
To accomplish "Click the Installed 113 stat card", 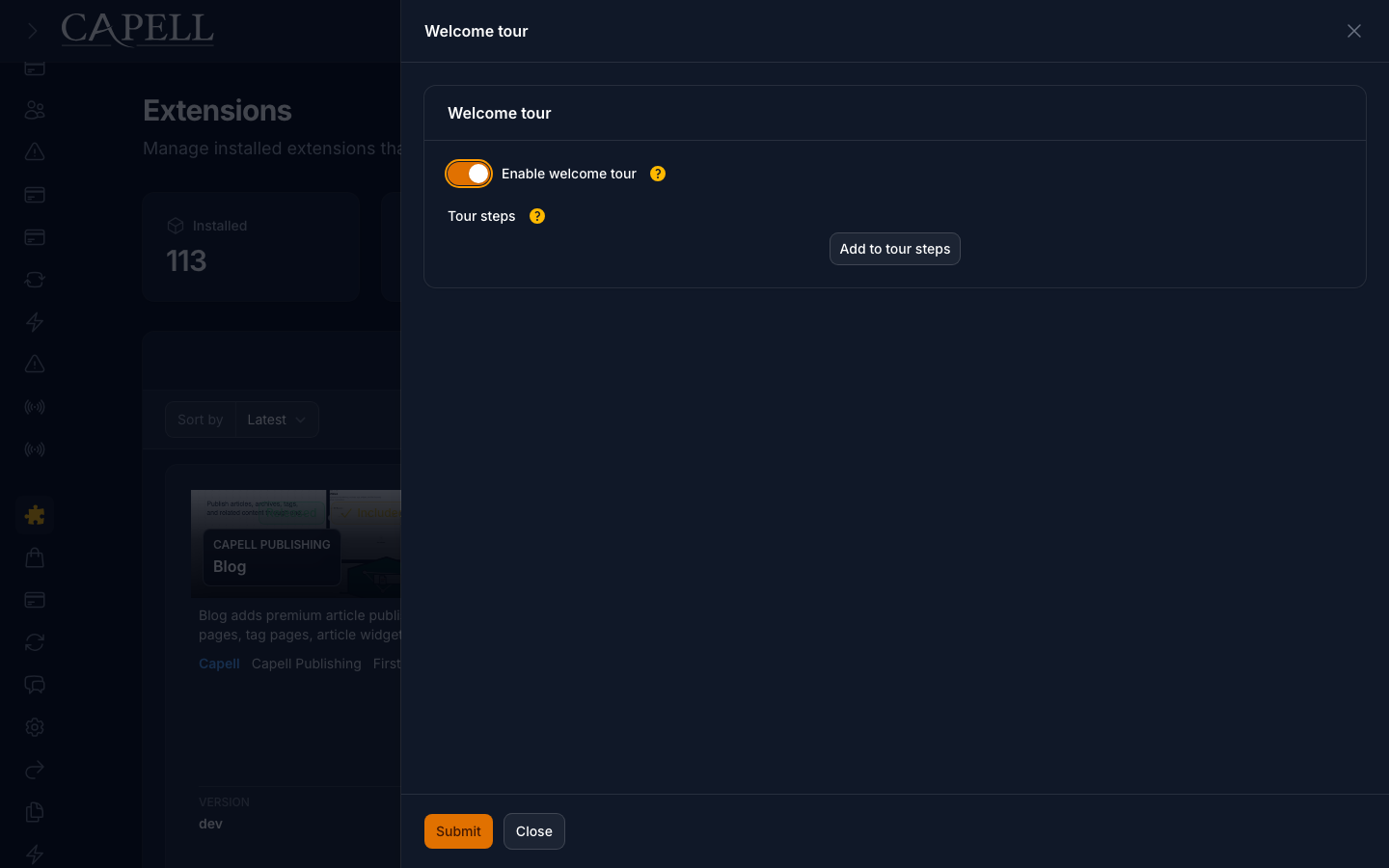I will (251, 247).
